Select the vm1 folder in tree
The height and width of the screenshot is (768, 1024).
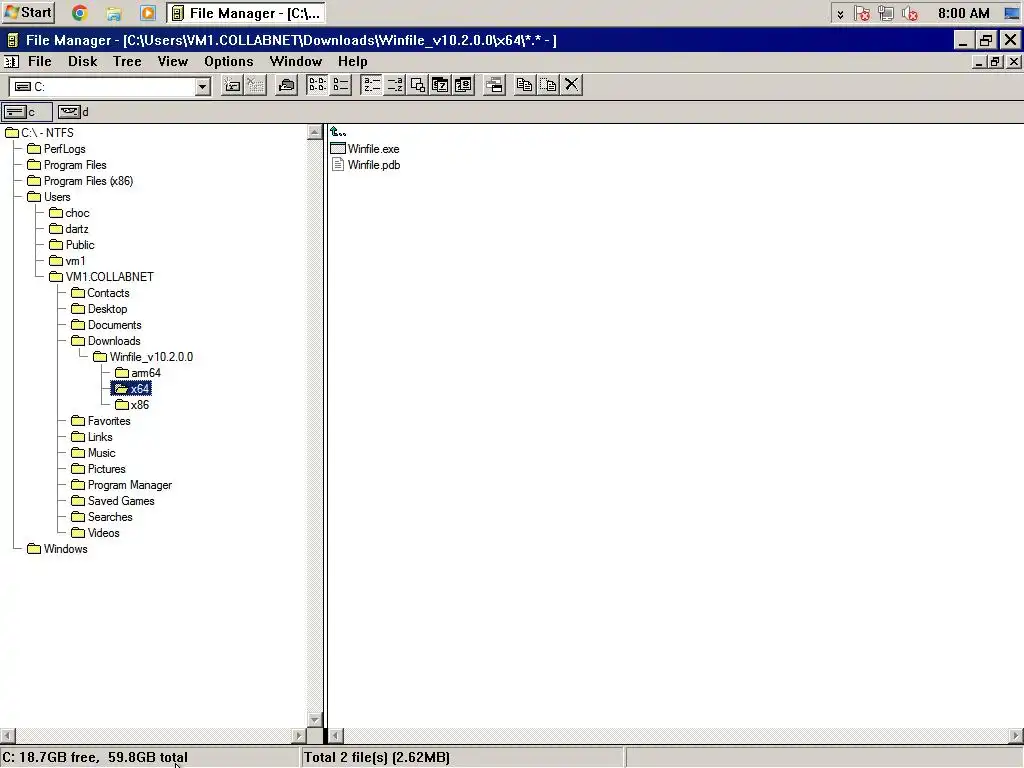click(67, 261)
